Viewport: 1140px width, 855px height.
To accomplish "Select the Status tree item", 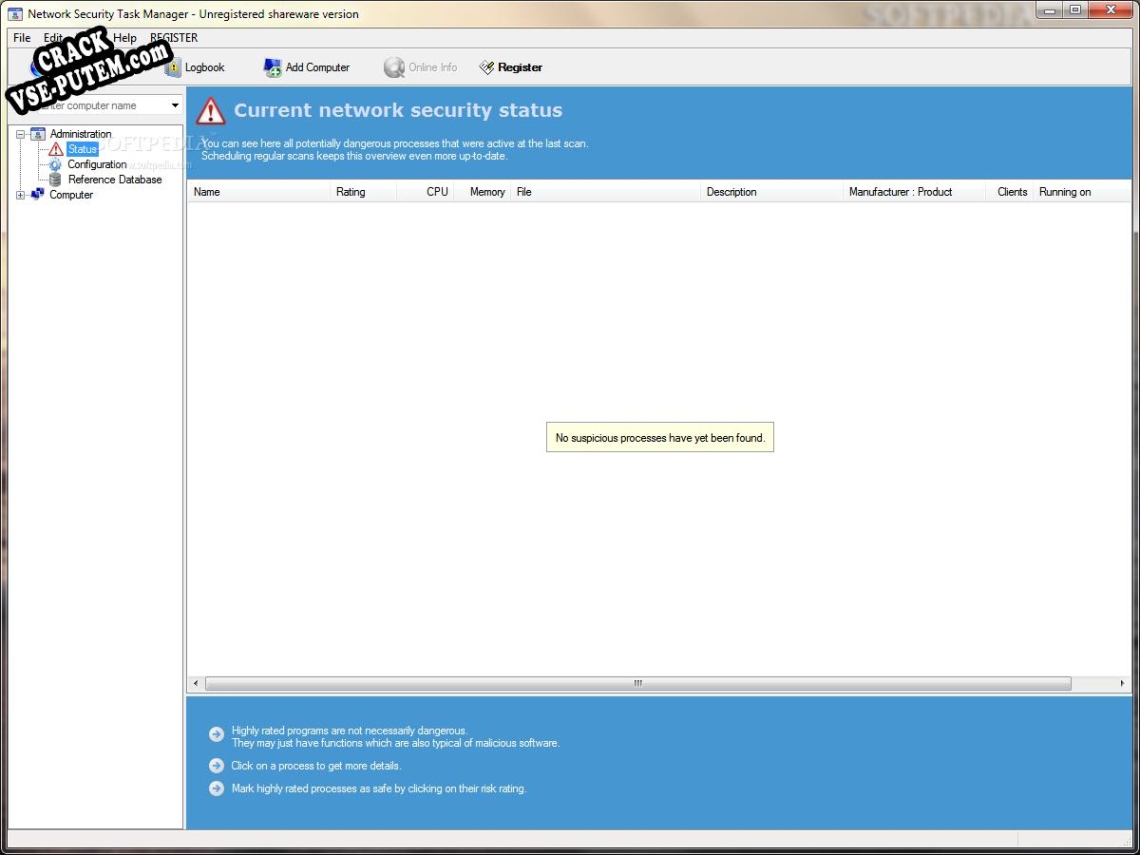I will click(x=82, y=149).
